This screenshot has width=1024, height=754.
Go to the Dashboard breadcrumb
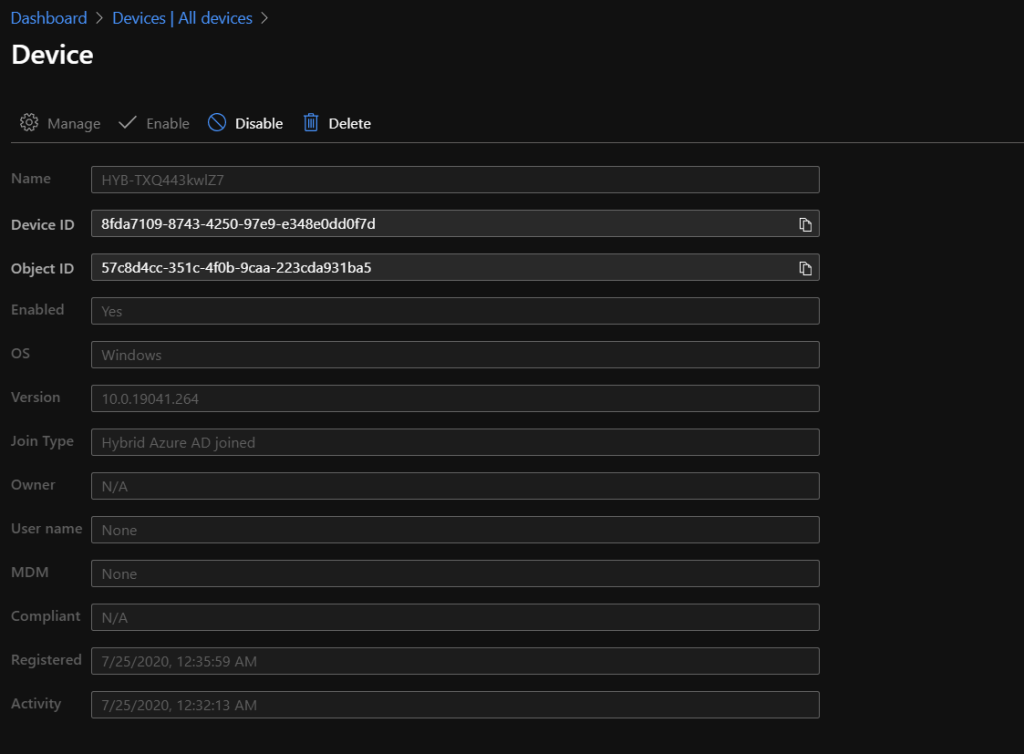49,18
